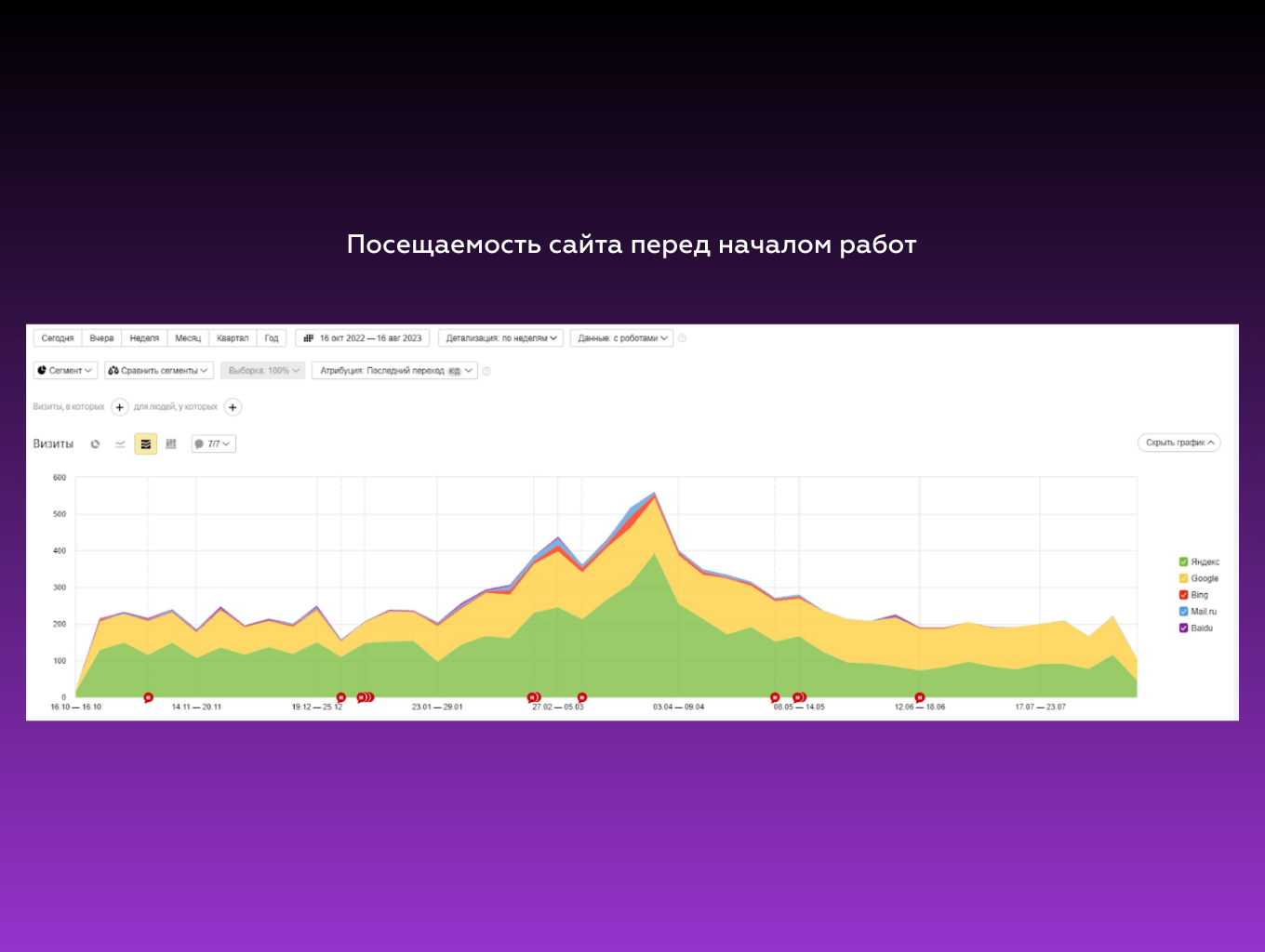Click the '16.10 — 16.10' axis label
The width and height of the screenshot is (1265, 952).
76,707
